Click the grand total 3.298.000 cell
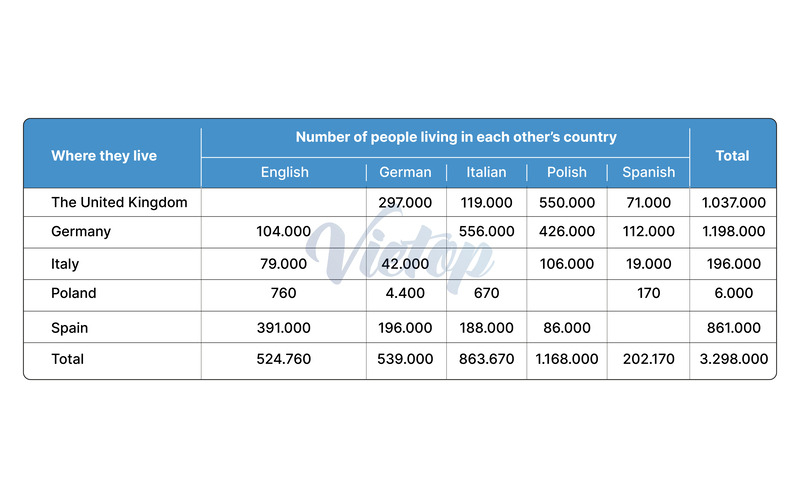800x498 pixels. point(734,359)
